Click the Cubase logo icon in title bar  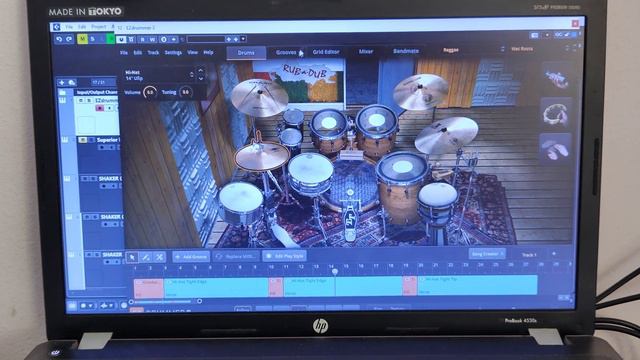[57, 27]
